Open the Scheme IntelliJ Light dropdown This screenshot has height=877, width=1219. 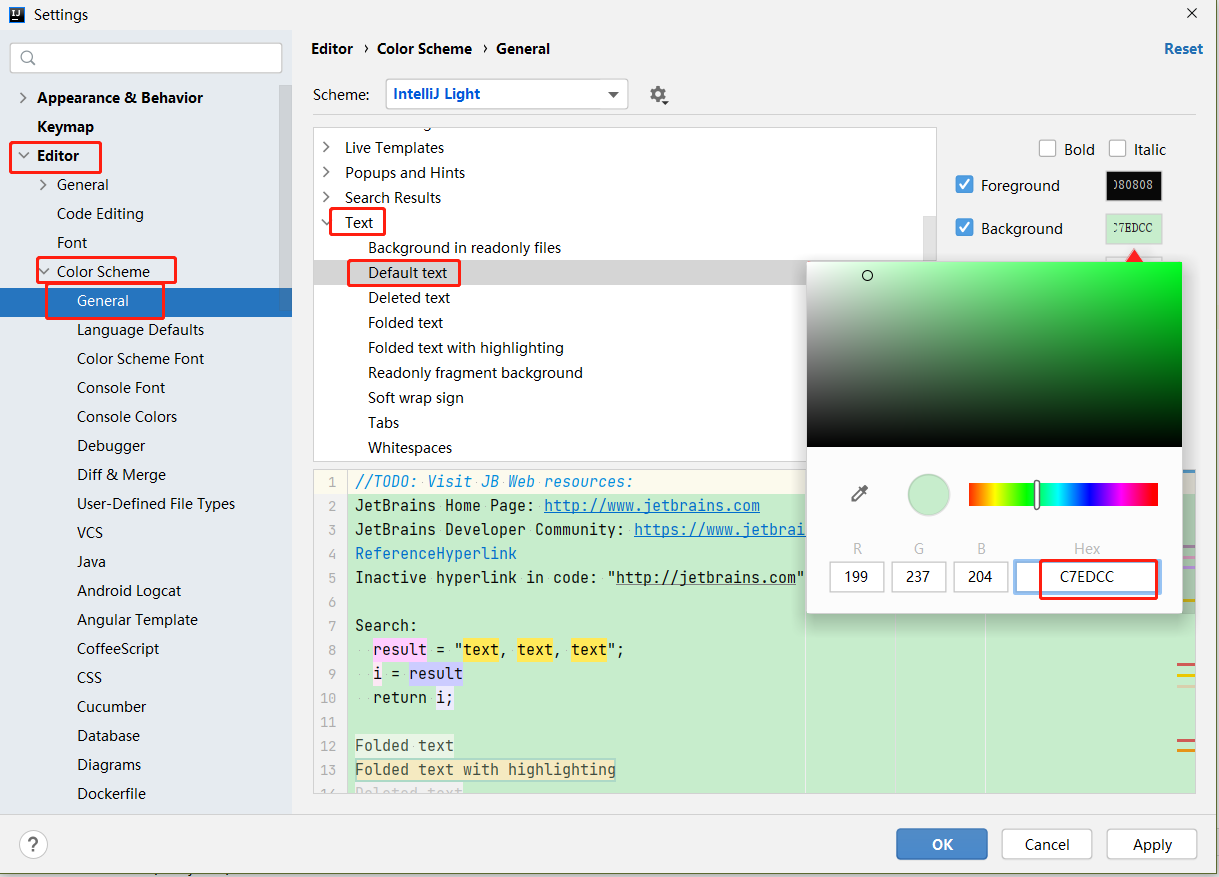(x=507, y=94)
